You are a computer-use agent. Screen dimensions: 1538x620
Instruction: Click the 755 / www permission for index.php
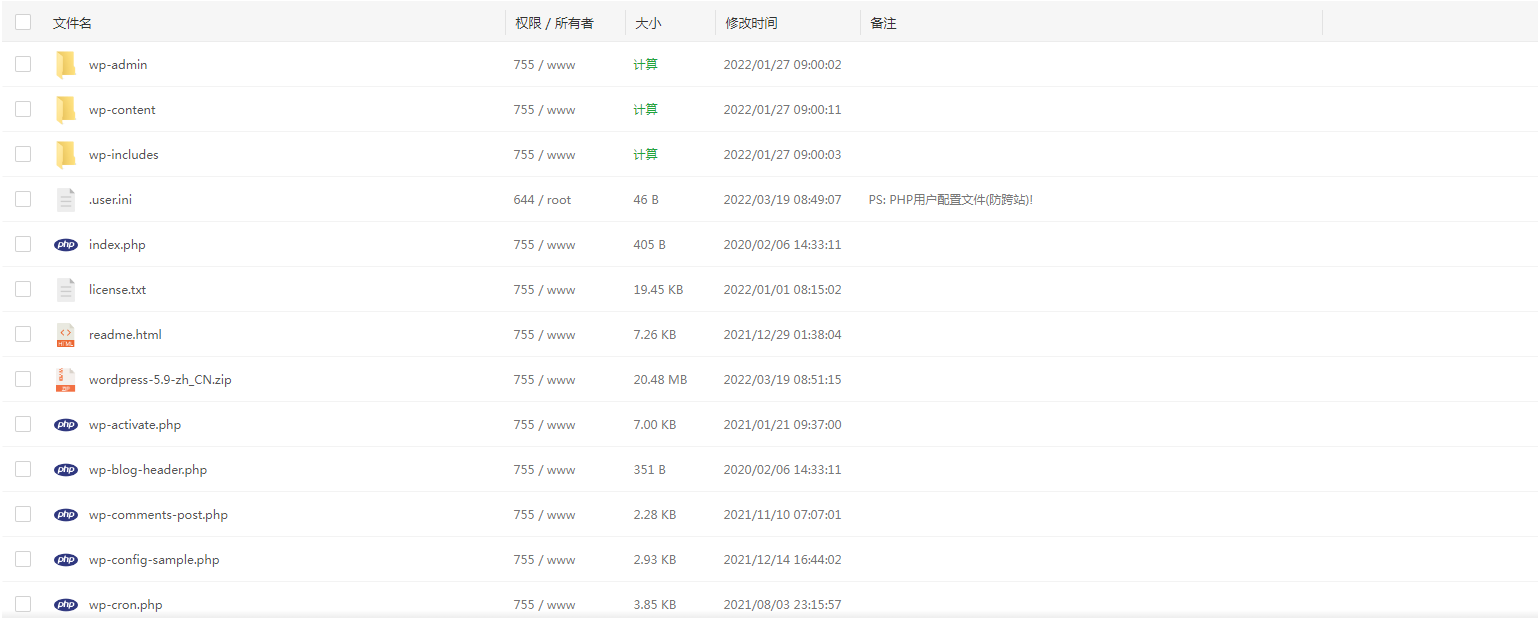click(544, 245)
